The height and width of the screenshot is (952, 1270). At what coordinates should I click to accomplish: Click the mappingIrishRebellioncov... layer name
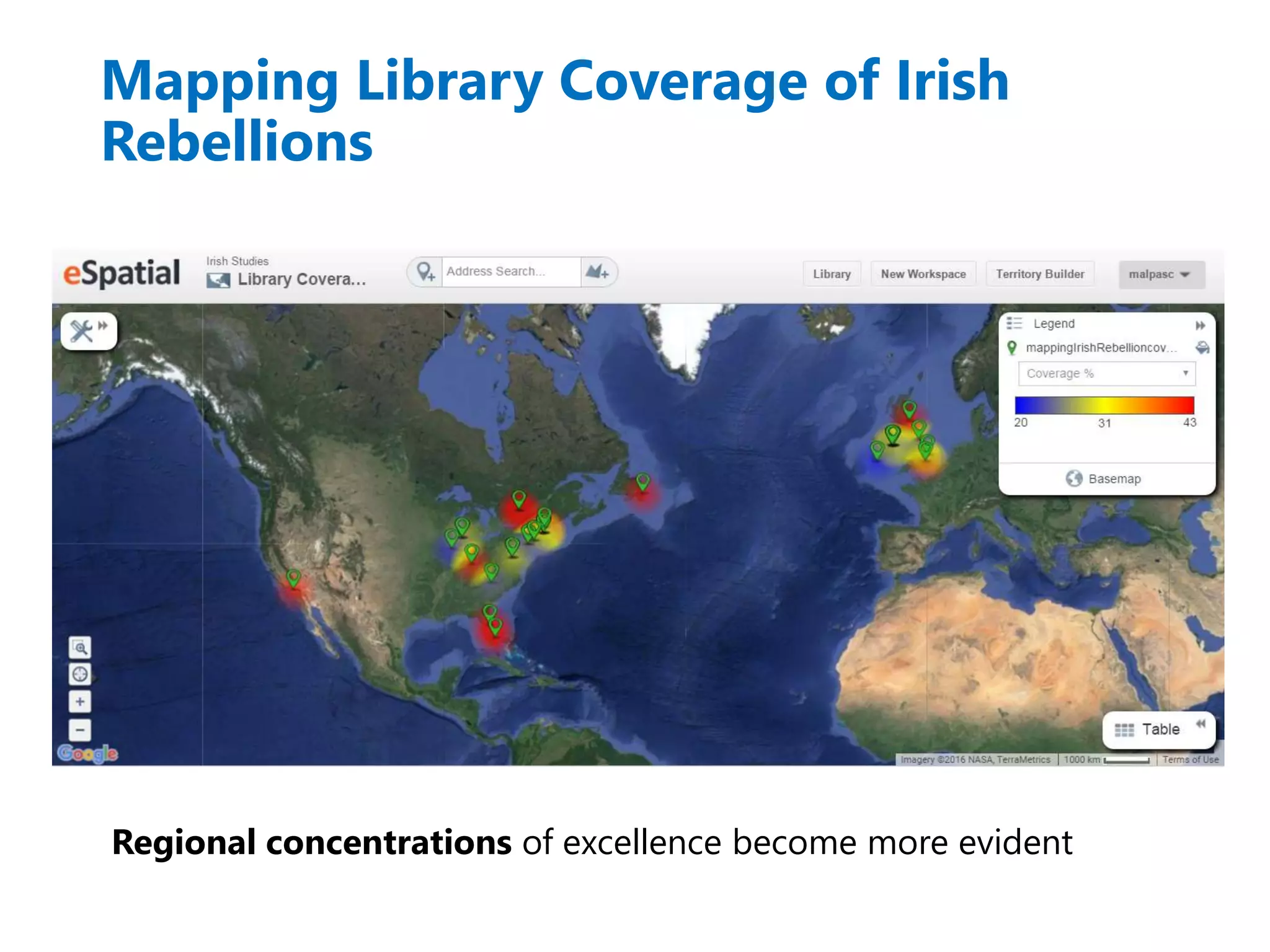pyautogui.click(x=1101, y=348)
